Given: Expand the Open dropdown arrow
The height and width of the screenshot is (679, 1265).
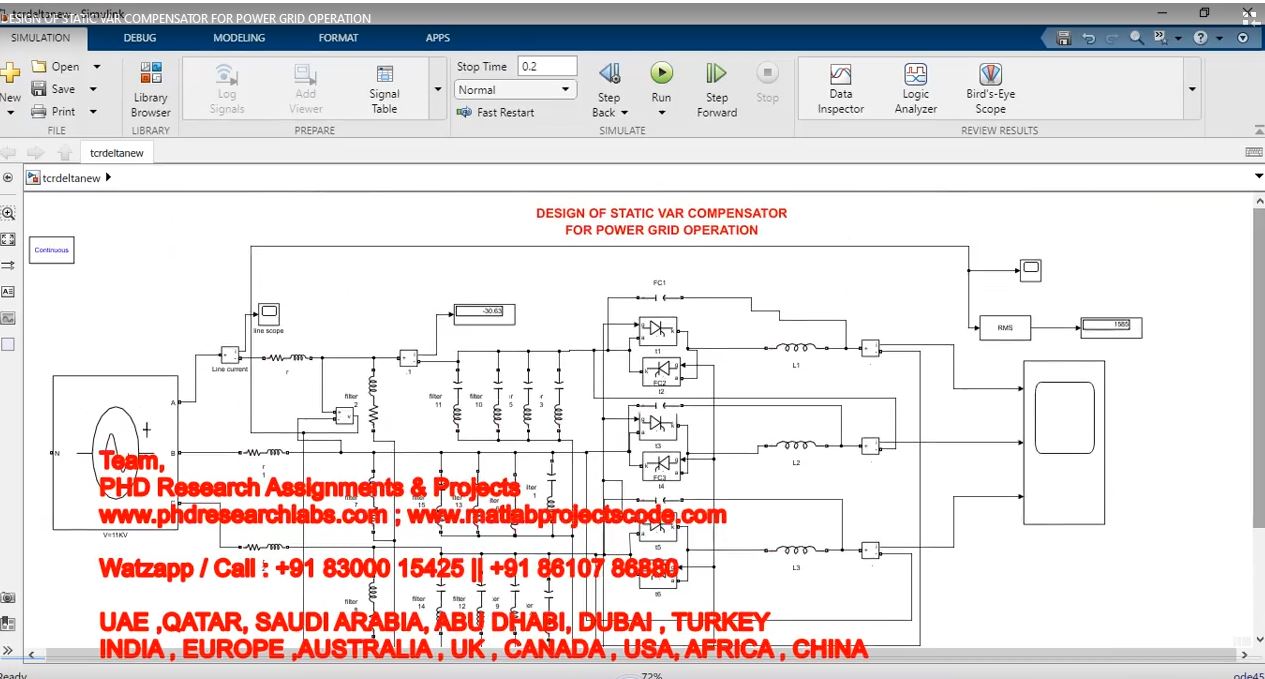Looking at the screenshot, I should point(97,67).
